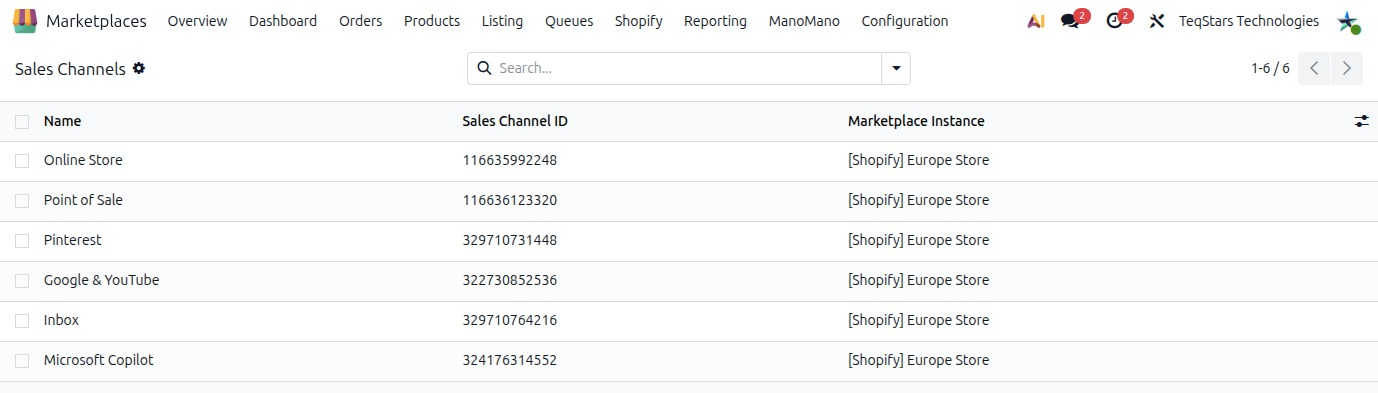Click channel ID 329710764216

pyautogui.click(x=509, y=320)
